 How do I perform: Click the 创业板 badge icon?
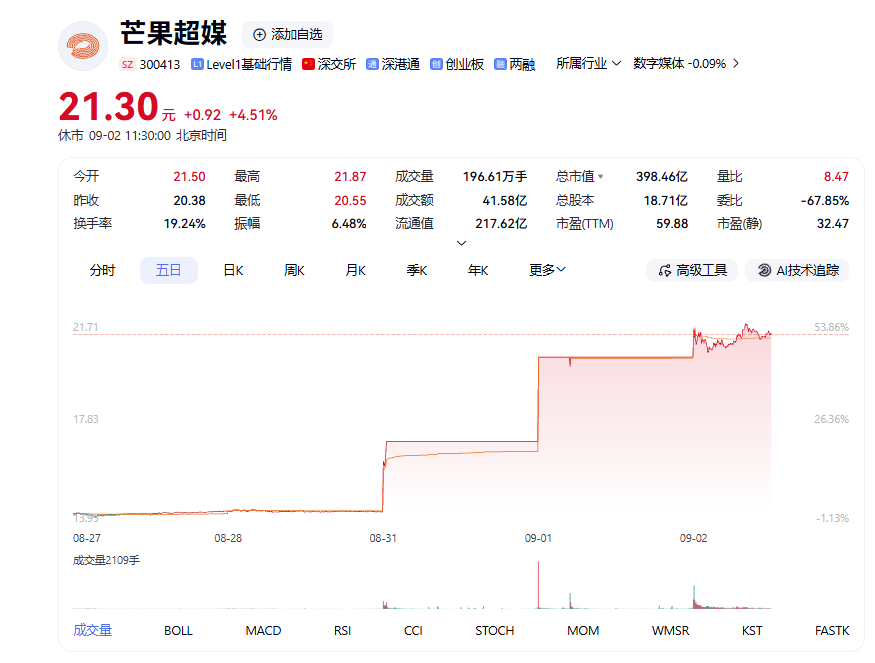(x=436, y=64)
